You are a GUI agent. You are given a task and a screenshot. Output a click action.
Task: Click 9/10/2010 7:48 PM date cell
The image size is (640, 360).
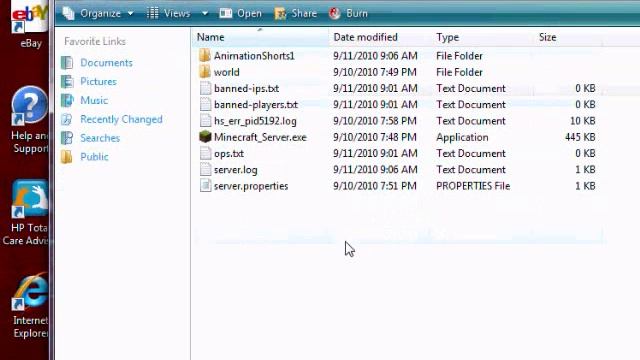[375, 137]
